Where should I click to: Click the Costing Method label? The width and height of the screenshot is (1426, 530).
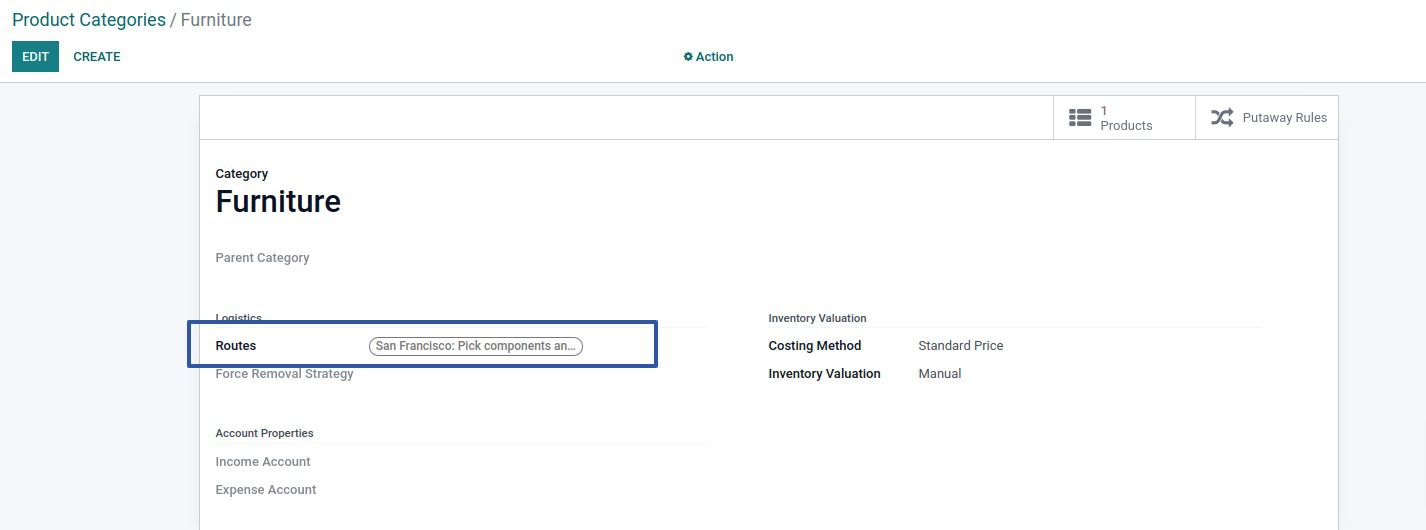pyautogui.click(x=814, y=346)
